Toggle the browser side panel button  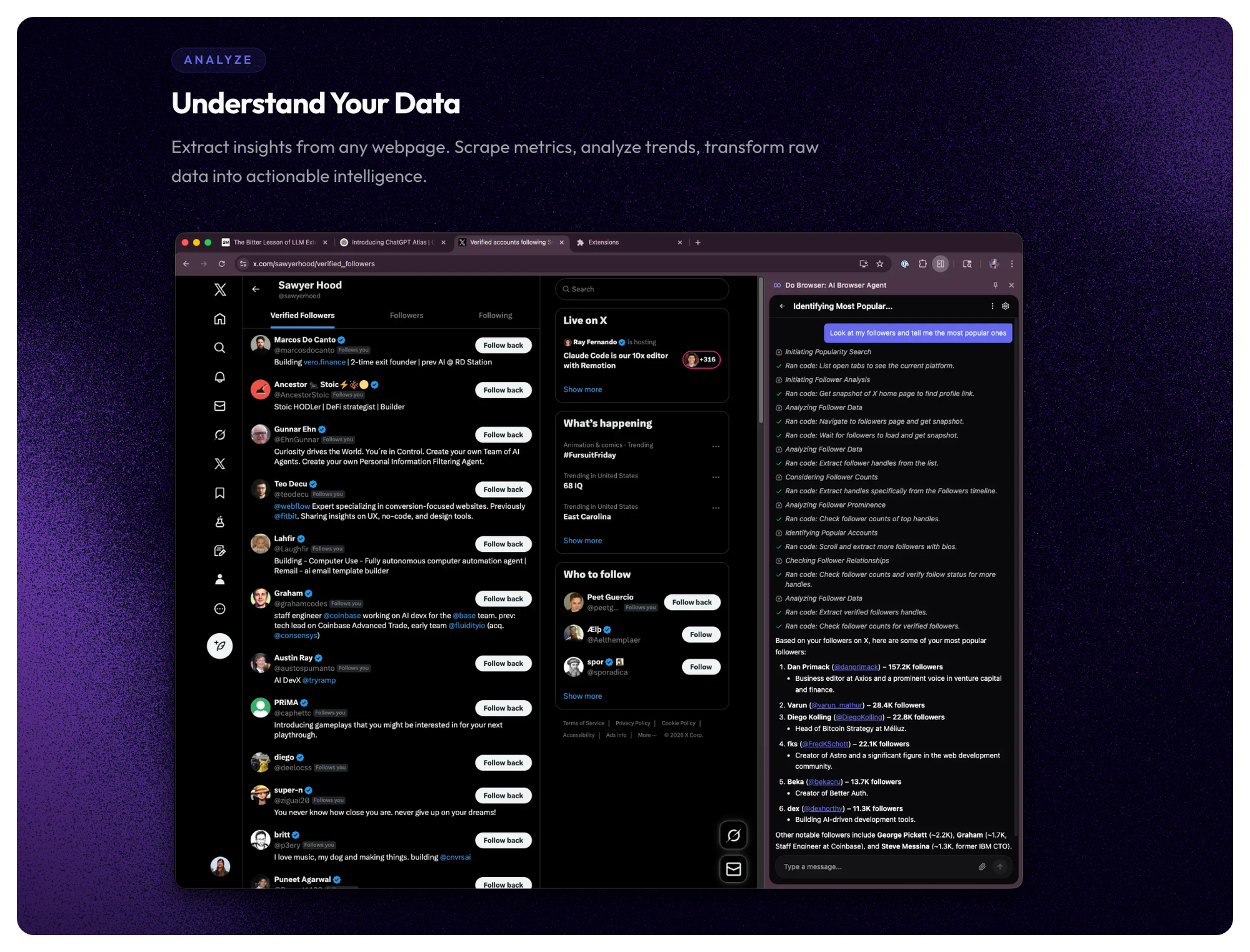940,264
